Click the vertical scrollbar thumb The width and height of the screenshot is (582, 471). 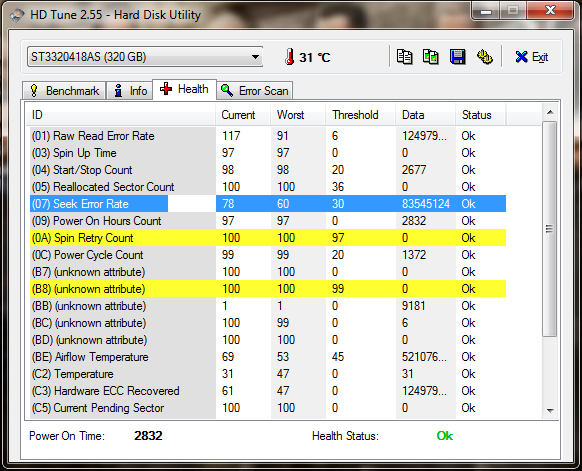pyautogui.click(x=550, y=229)
